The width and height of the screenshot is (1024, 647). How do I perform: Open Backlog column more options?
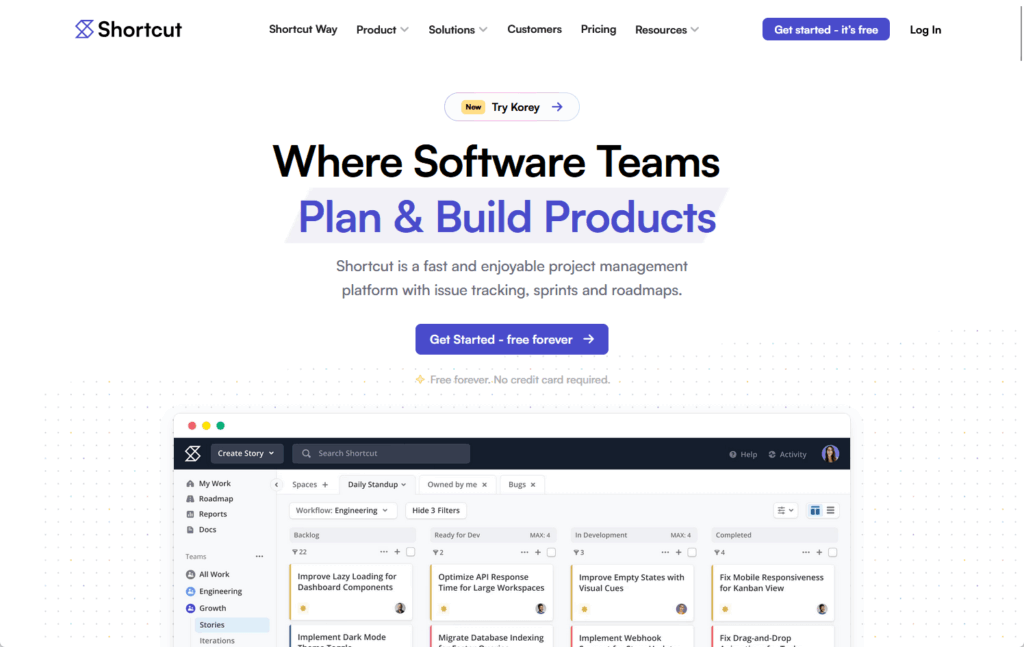click(x=383, y=552)
